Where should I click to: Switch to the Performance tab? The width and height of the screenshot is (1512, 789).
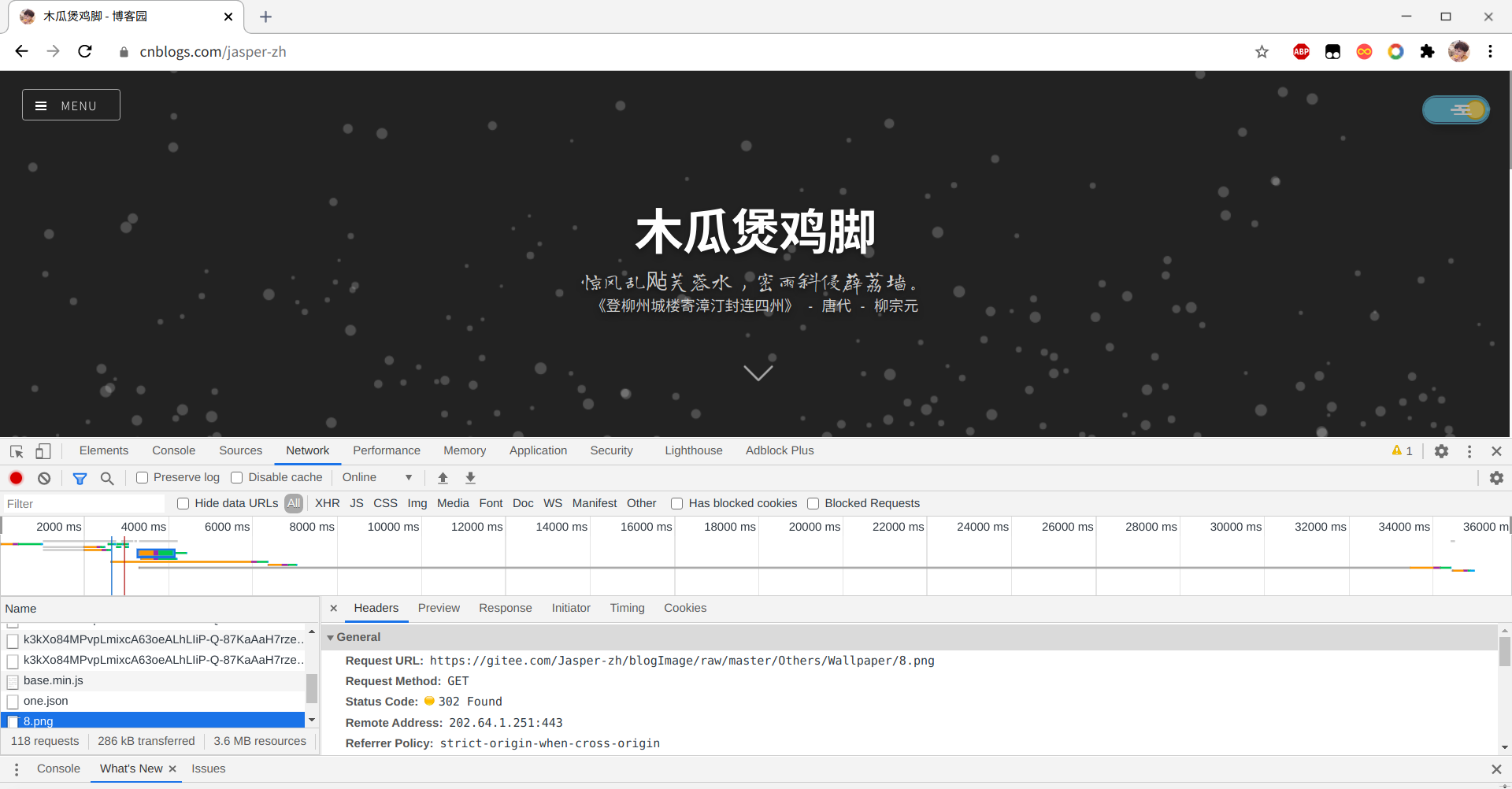386,450
